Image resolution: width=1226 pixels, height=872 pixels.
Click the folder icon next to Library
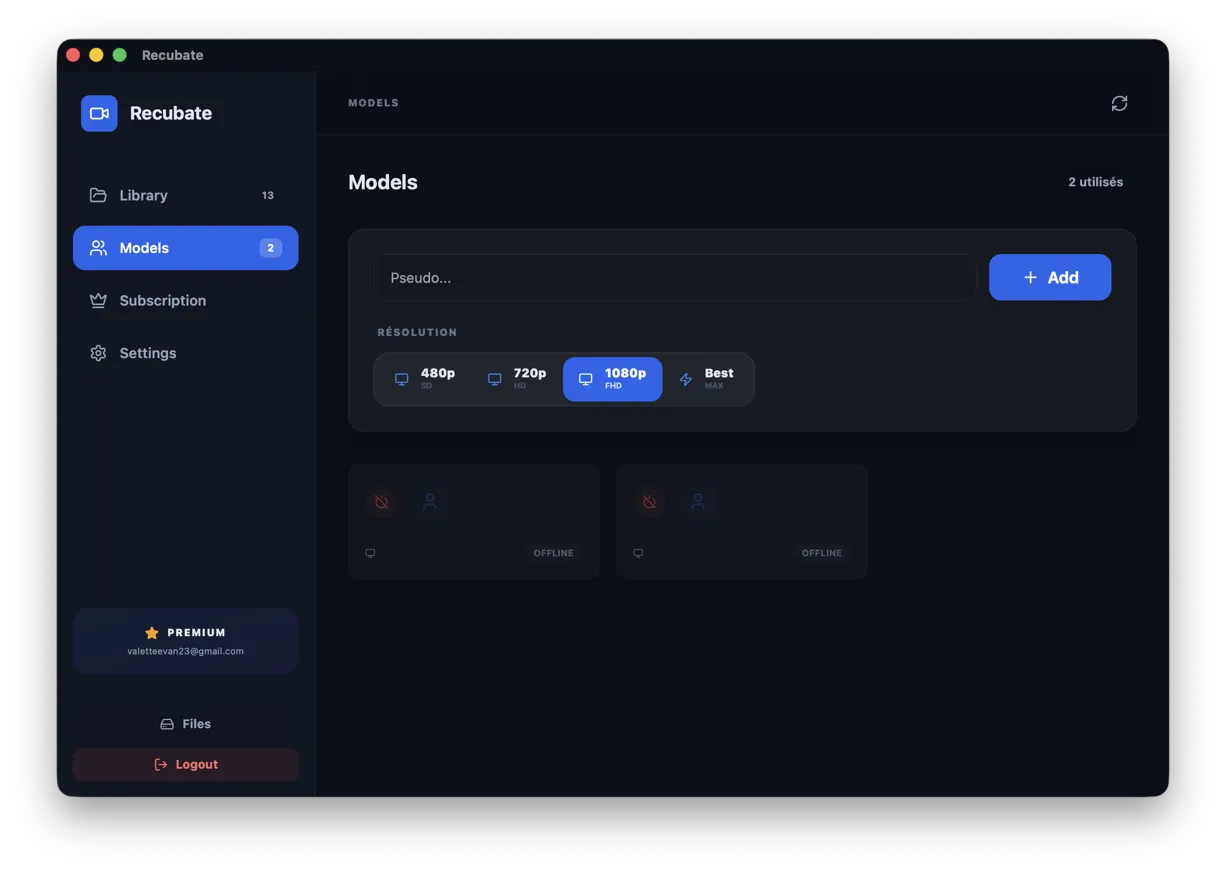tap(98, 195)
